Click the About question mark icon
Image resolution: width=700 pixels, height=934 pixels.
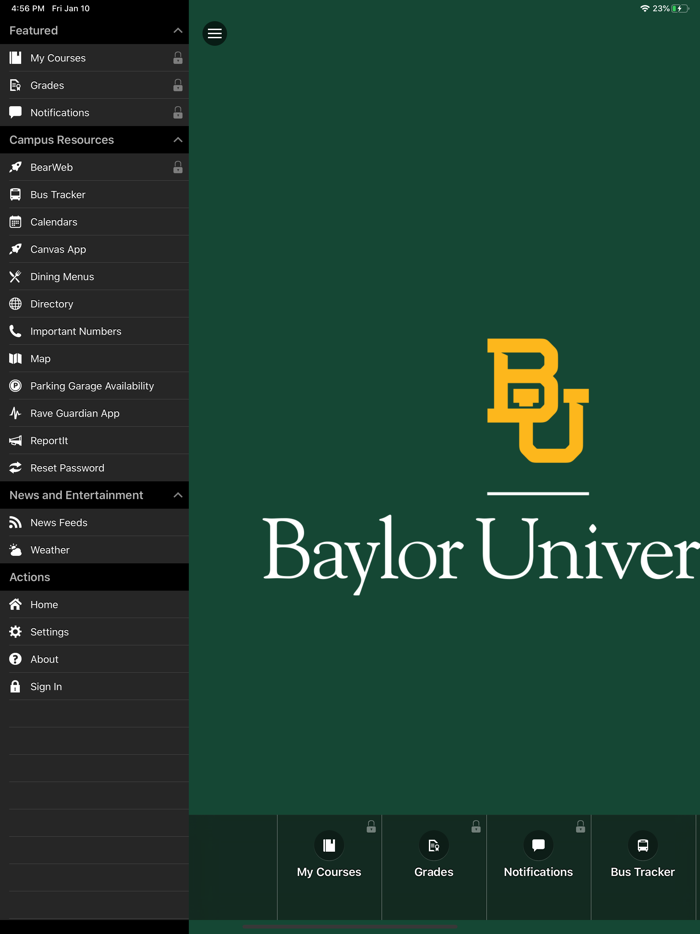[x=15, y=659]
